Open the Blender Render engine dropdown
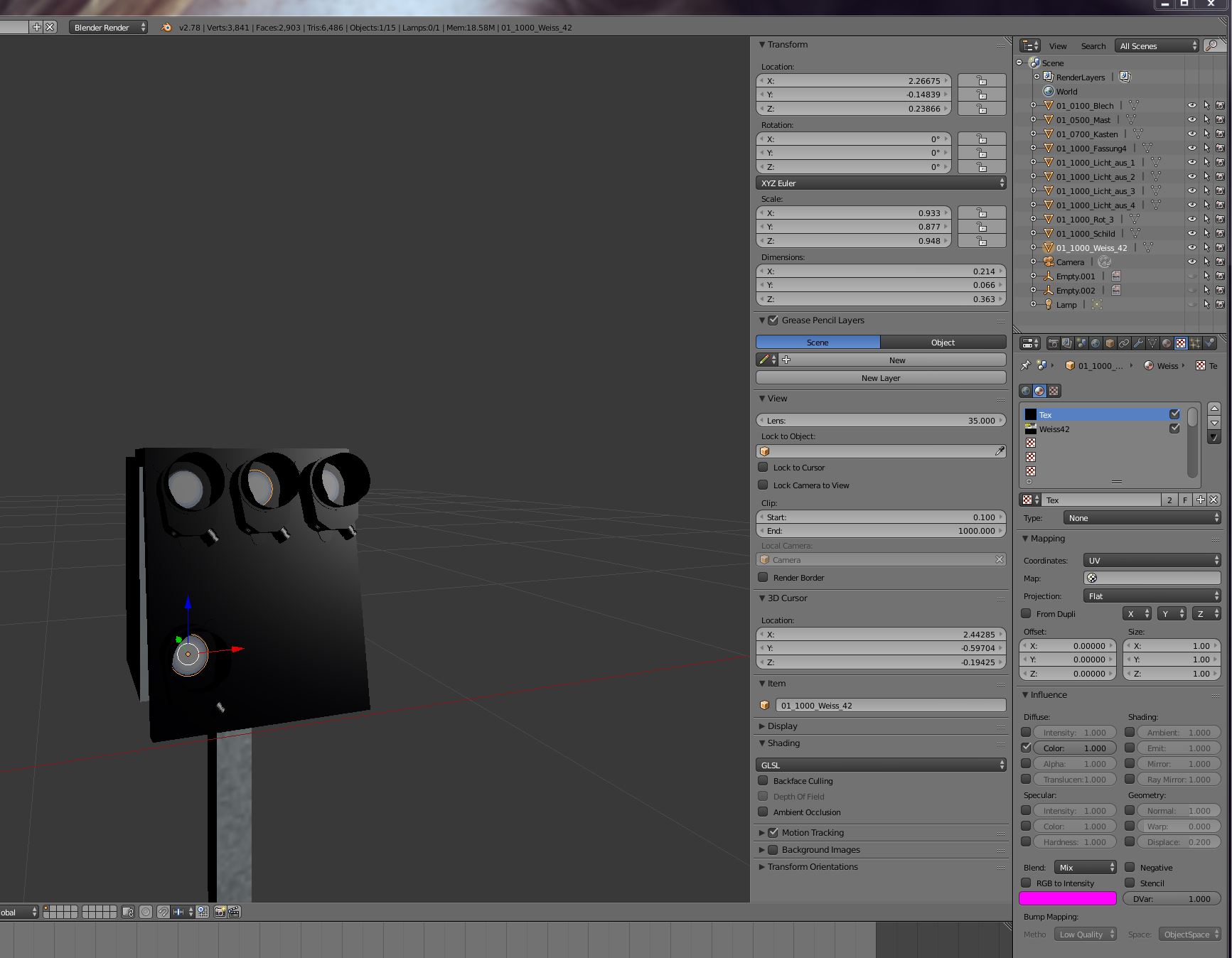Image resolution: width=1232 pixels, height=958 pixels. point(109,27)
